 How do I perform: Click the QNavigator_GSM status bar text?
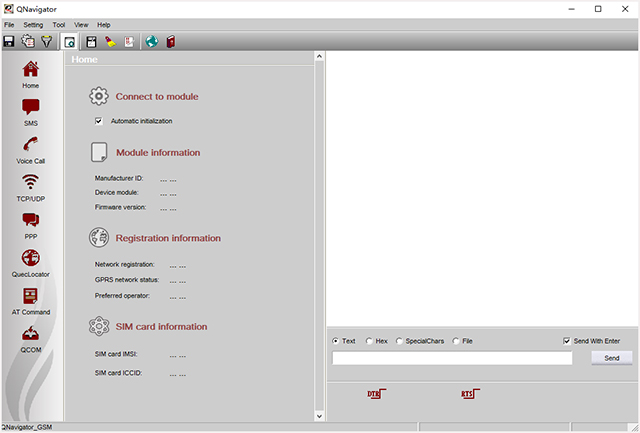[26, 427]
